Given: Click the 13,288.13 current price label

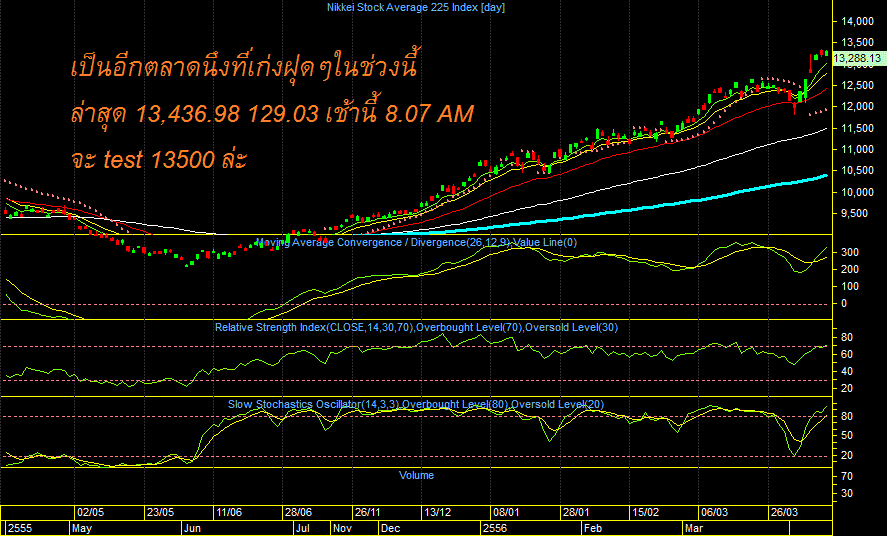Looking at the screenshot, I should [857, 58].
